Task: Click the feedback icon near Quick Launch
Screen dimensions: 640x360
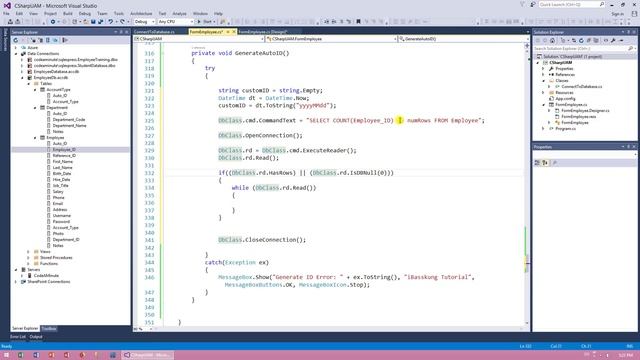Action: tap(533, 4)
